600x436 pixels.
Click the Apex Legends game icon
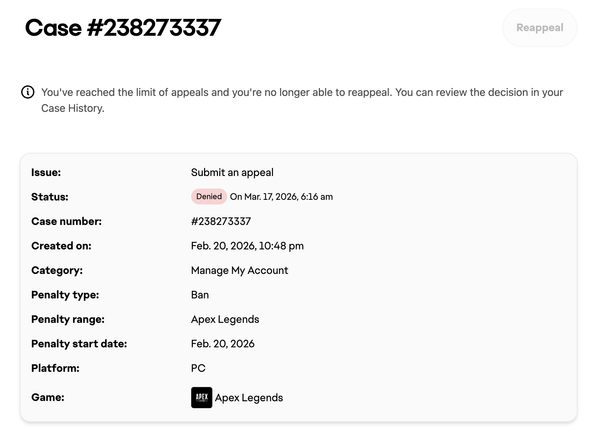pos(201,397)
